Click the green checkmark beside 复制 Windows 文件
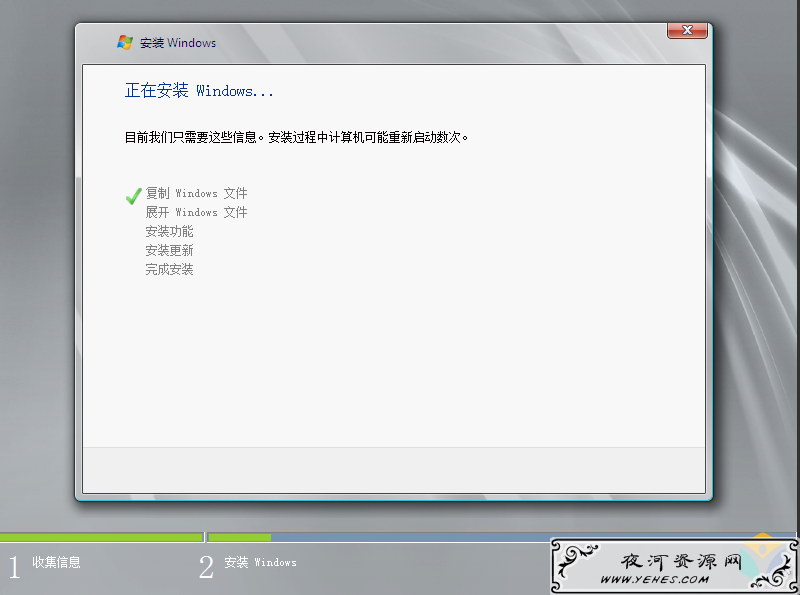This screenshot has width=800, height=595. (x=134, y=196)
